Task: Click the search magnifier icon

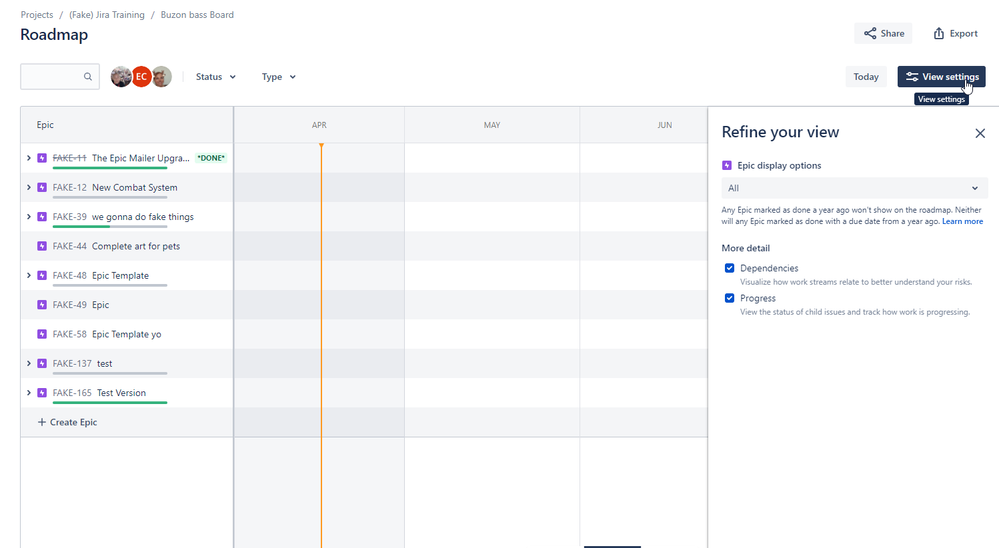Action: (88, 76)
